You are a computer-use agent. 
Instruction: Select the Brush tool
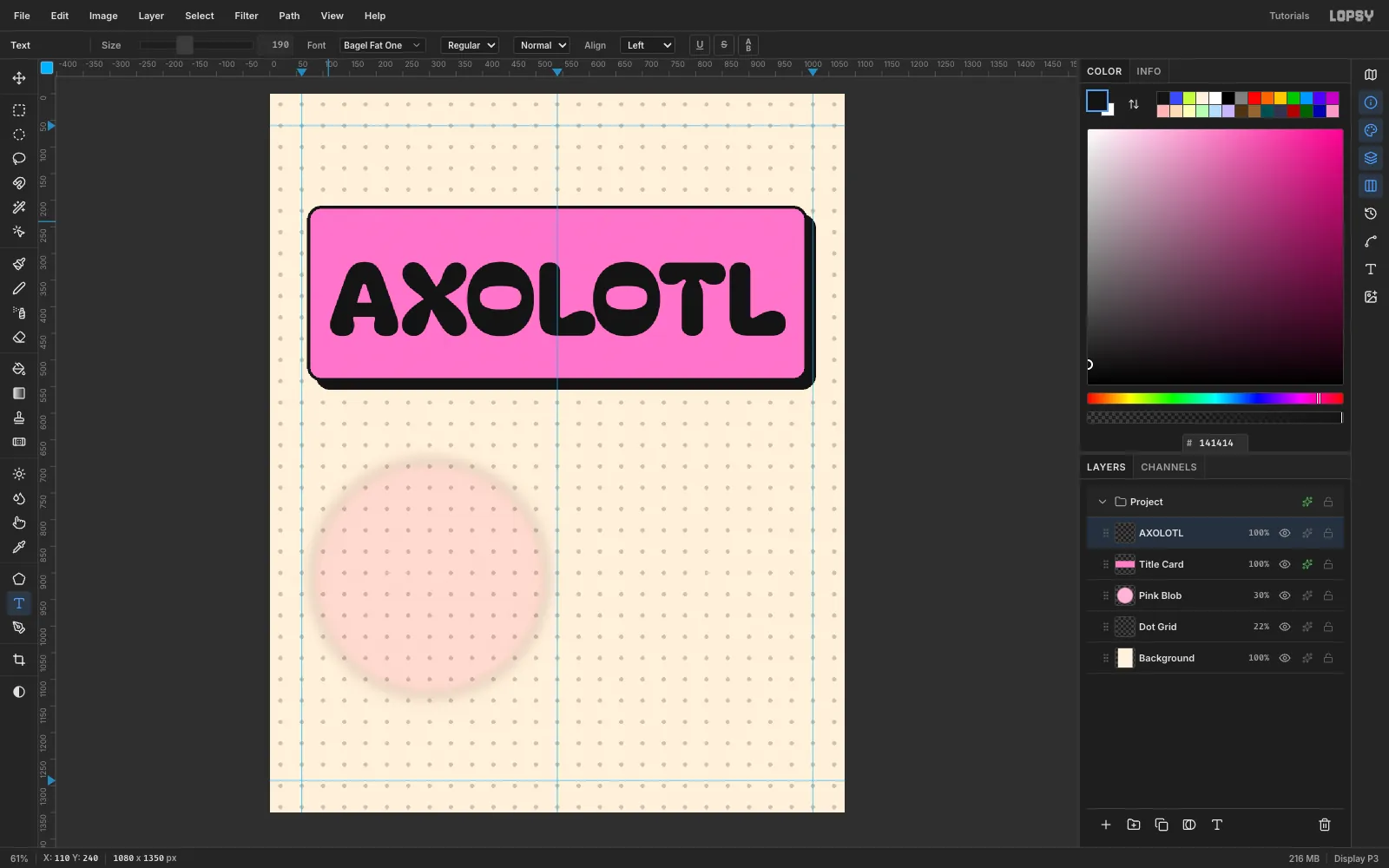[x=18, y=264]
